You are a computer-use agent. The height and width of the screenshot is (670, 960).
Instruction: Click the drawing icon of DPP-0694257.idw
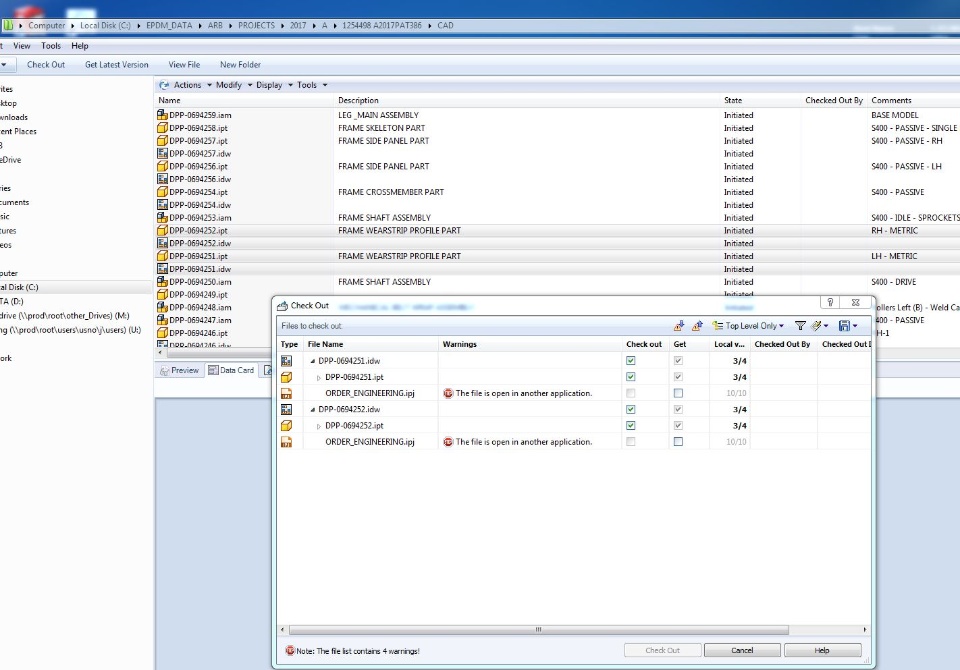click(x=162, y=153)
